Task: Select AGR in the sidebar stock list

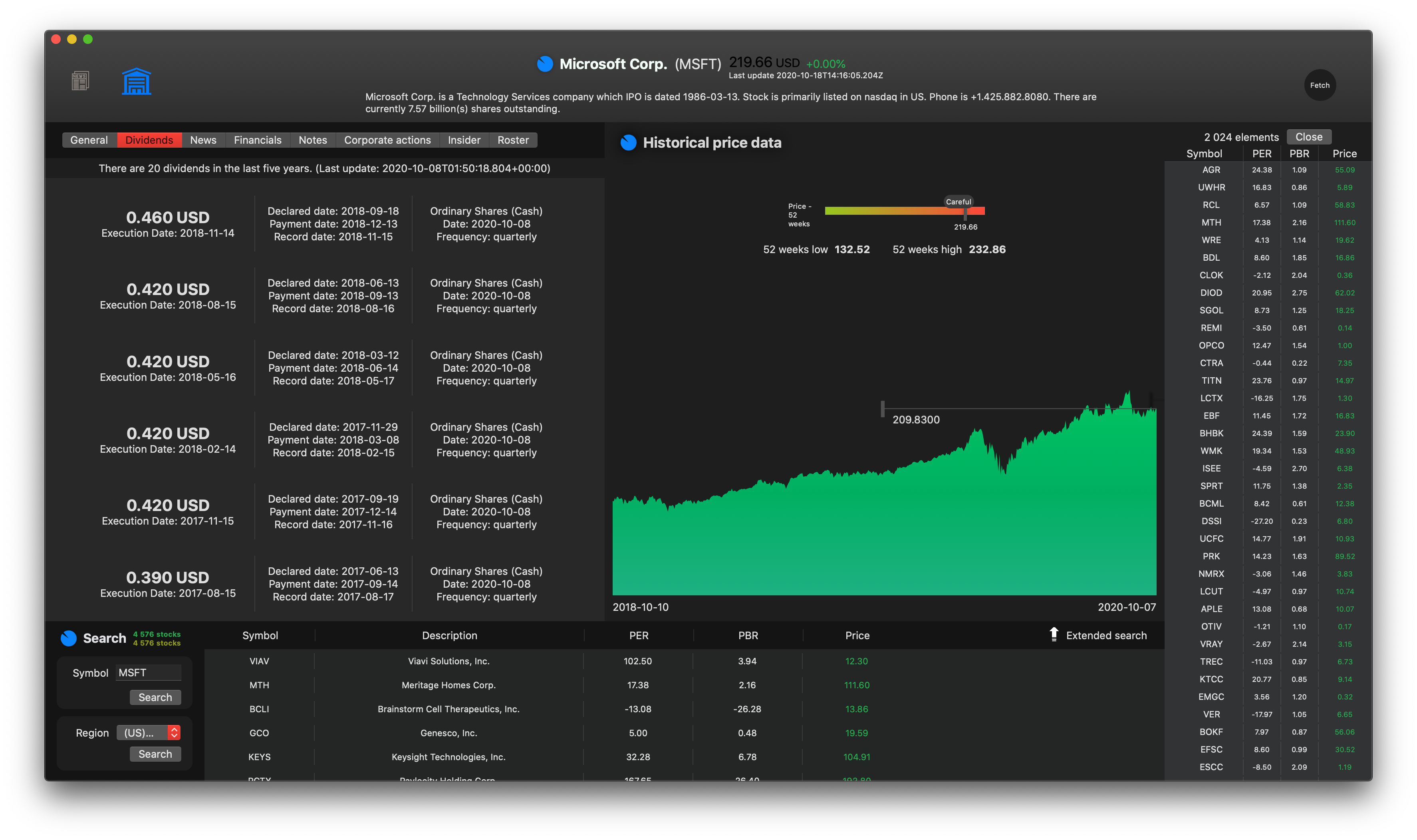Action: [1268, 170]
